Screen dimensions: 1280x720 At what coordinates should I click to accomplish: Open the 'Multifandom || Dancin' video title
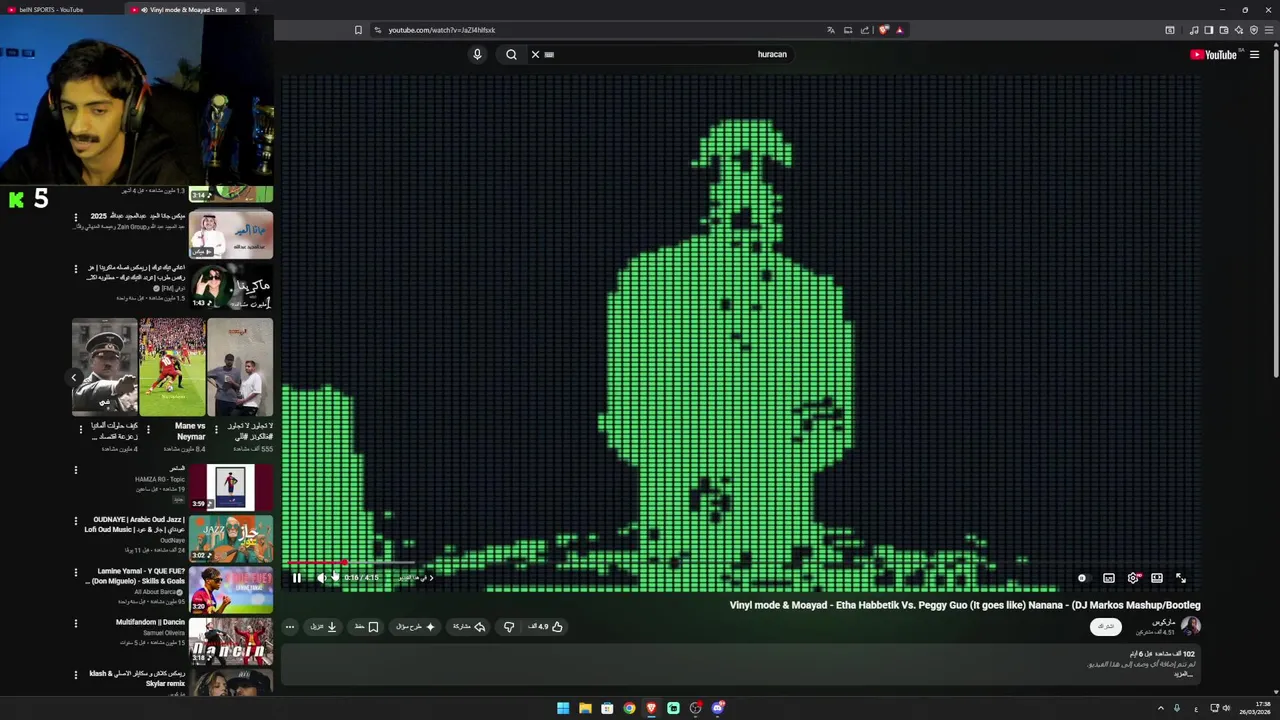tap(150, 622)
